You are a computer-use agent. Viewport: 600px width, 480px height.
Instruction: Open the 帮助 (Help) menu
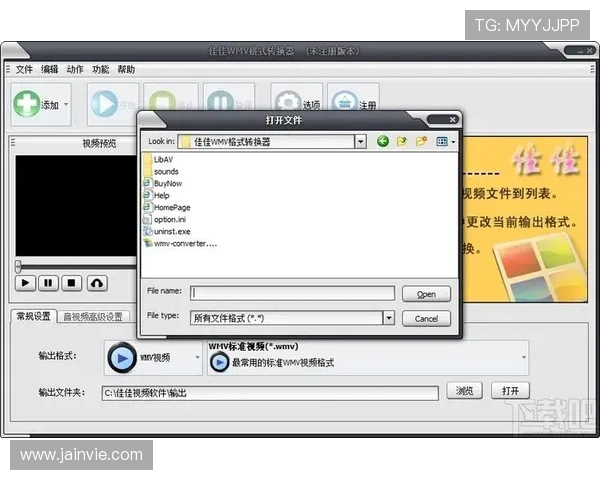point(126,70)
